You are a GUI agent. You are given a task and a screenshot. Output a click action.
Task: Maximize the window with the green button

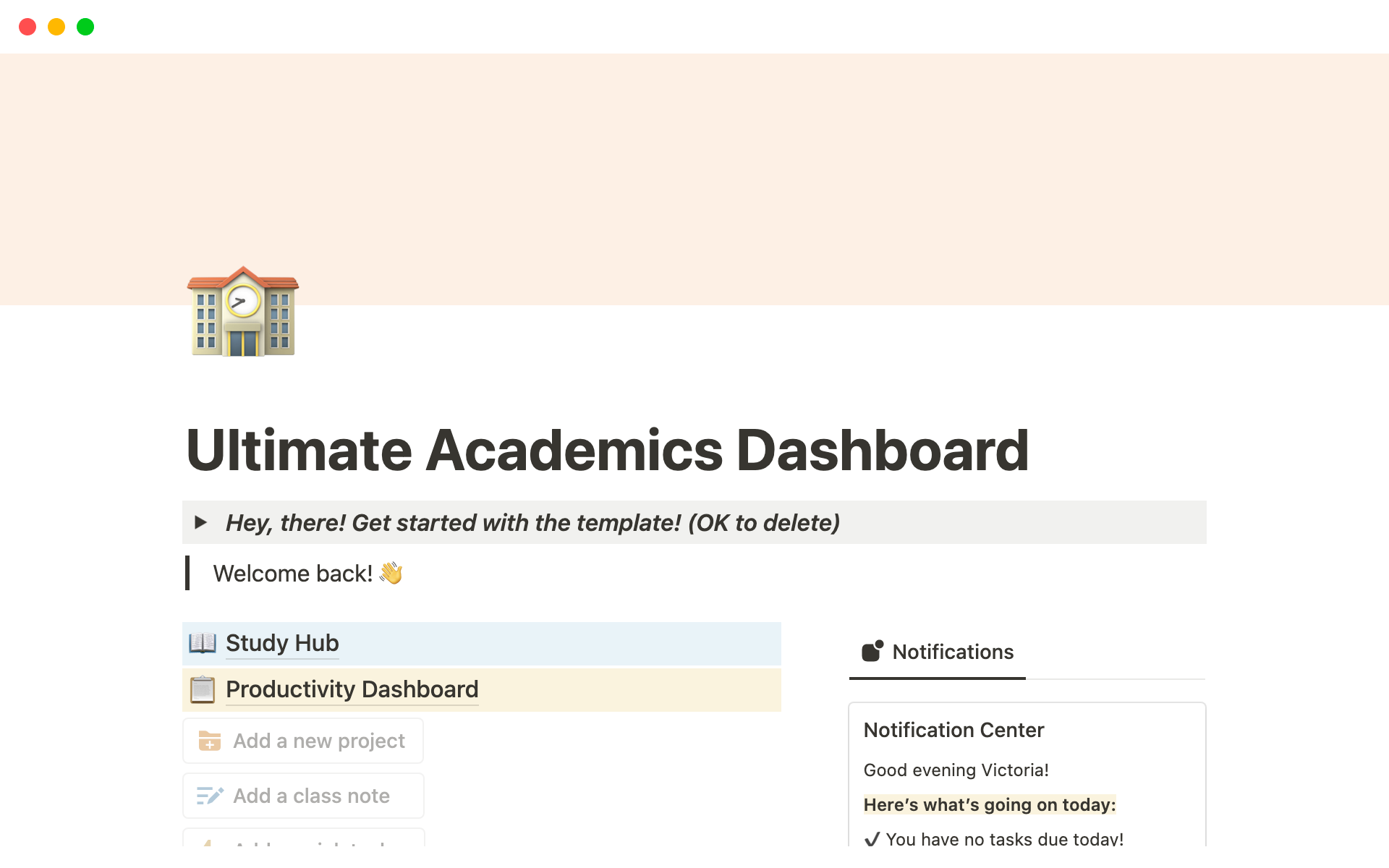click(x=85, y=27)
